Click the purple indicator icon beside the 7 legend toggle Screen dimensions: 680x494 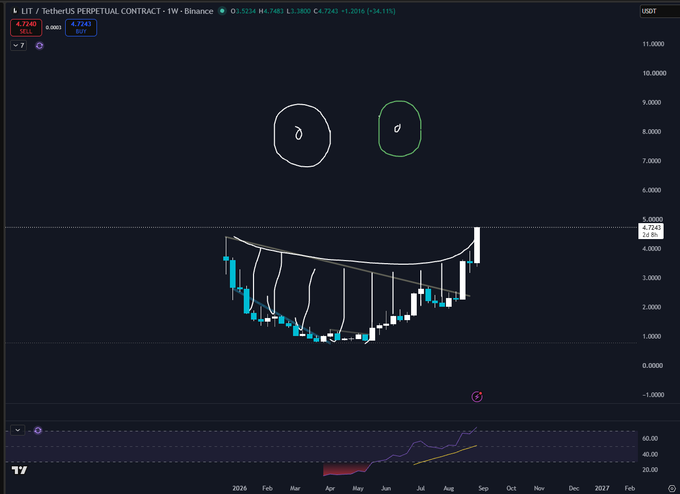click(x=39, y=46)
